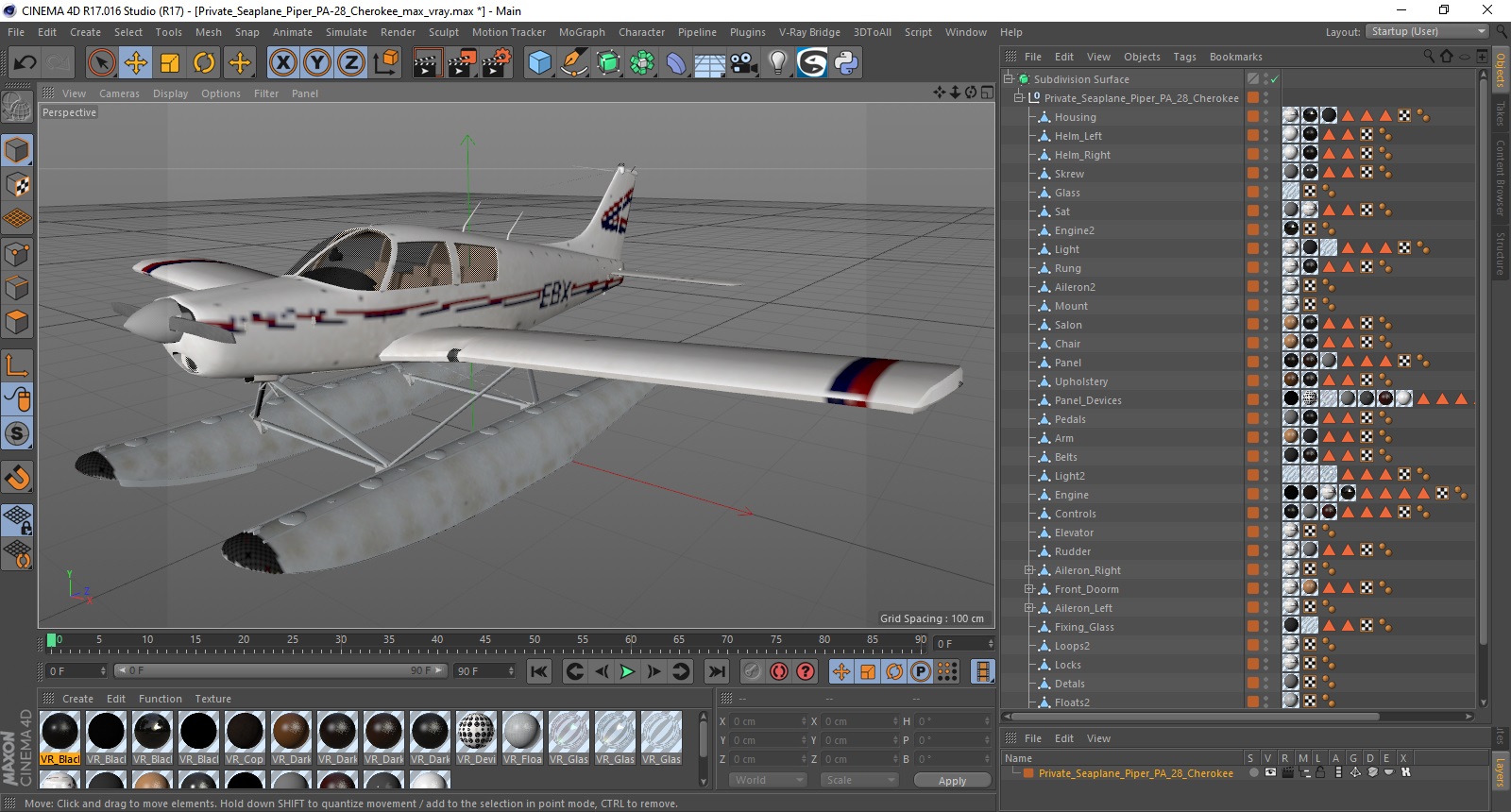This screenshot has height=812, width=1511.
Task: Switch to Make Editable mode icon
Action: 17,107
